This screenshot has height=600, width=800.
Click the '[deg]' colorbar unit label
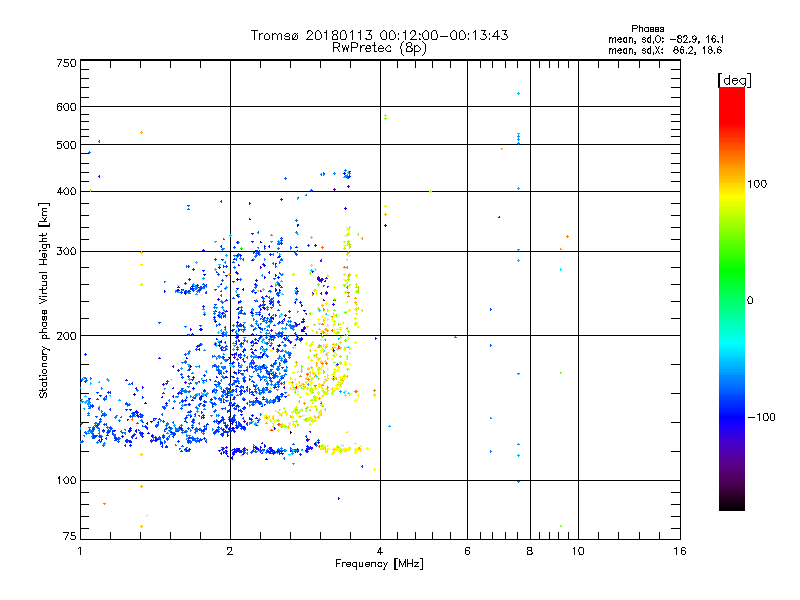pos(734,80)
